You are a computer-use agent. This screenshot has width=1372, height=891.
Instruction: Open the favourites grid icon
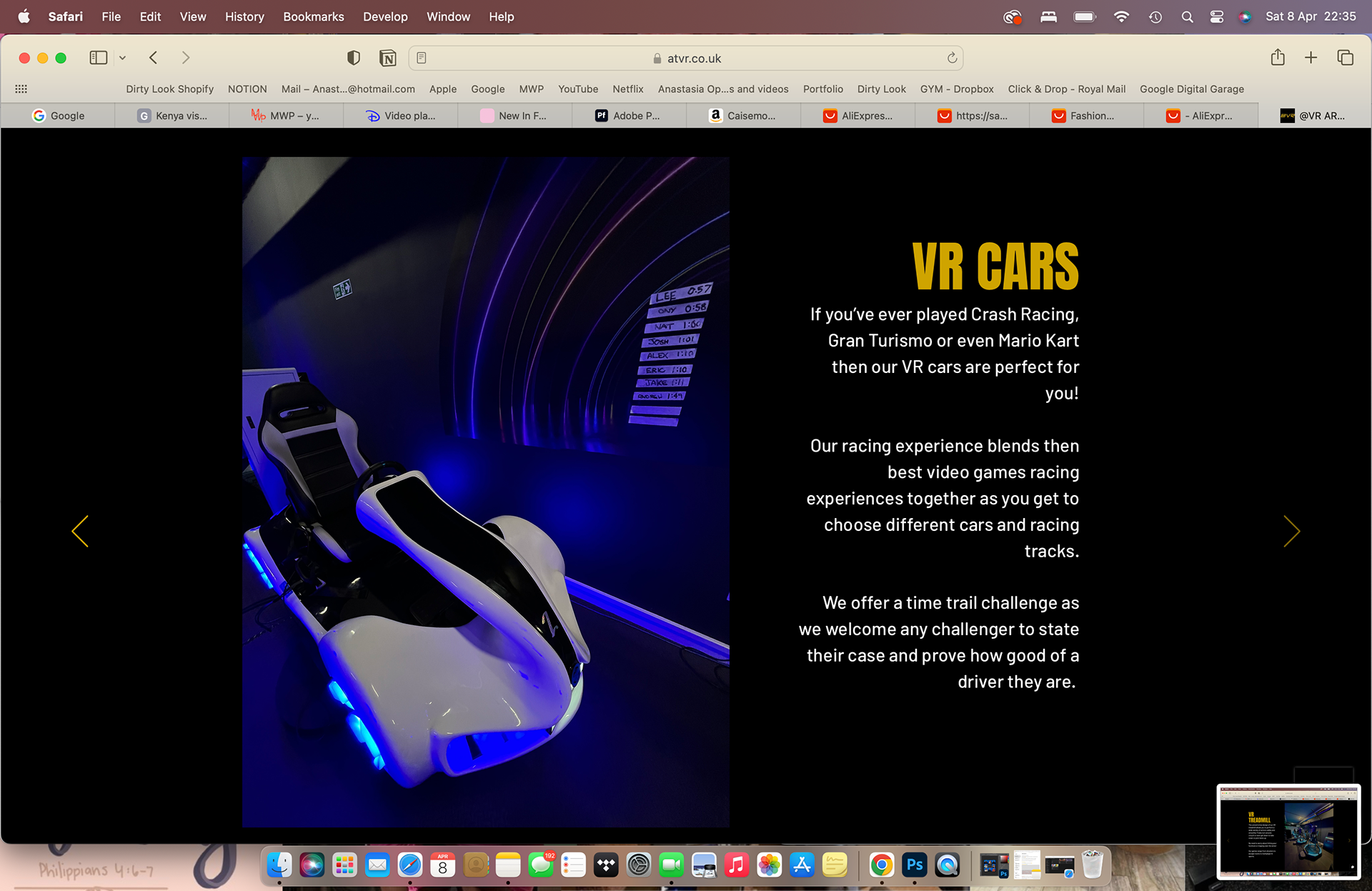pyautogui.click(x=21, y=89)
